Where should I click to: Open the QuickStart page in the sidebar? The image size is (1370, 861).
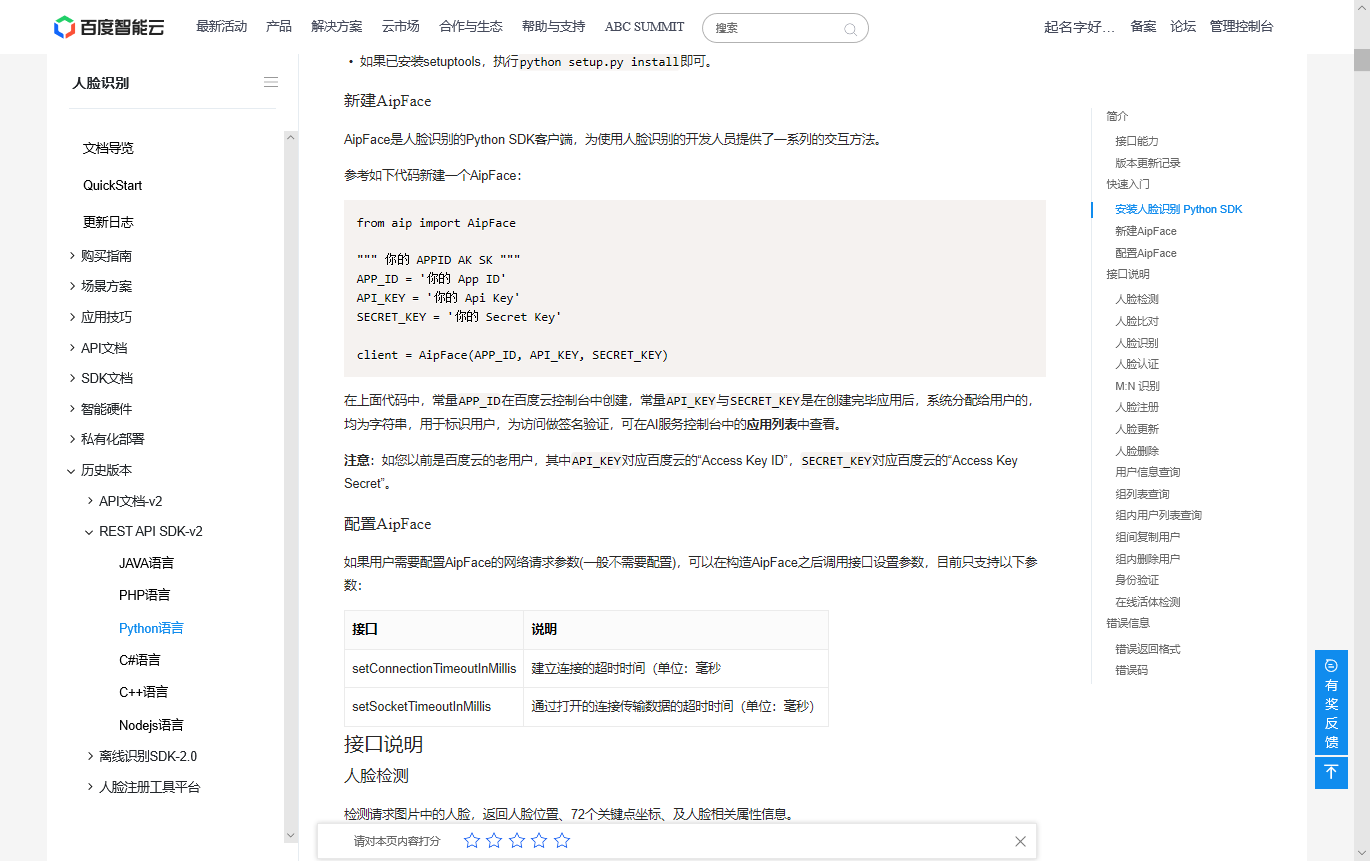click(114, 185)
